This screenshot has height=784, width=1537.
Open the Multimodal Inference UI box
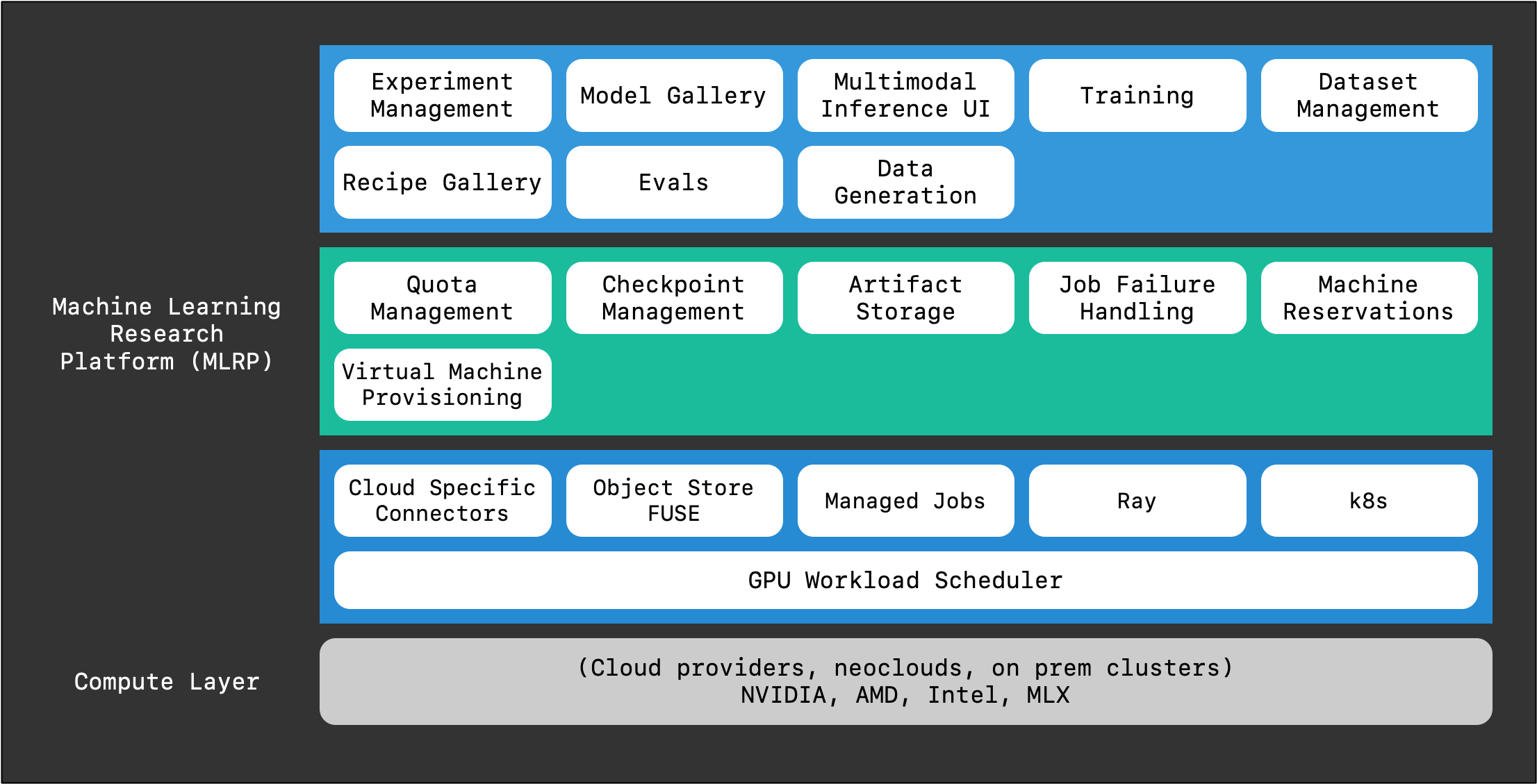(905, 95)
